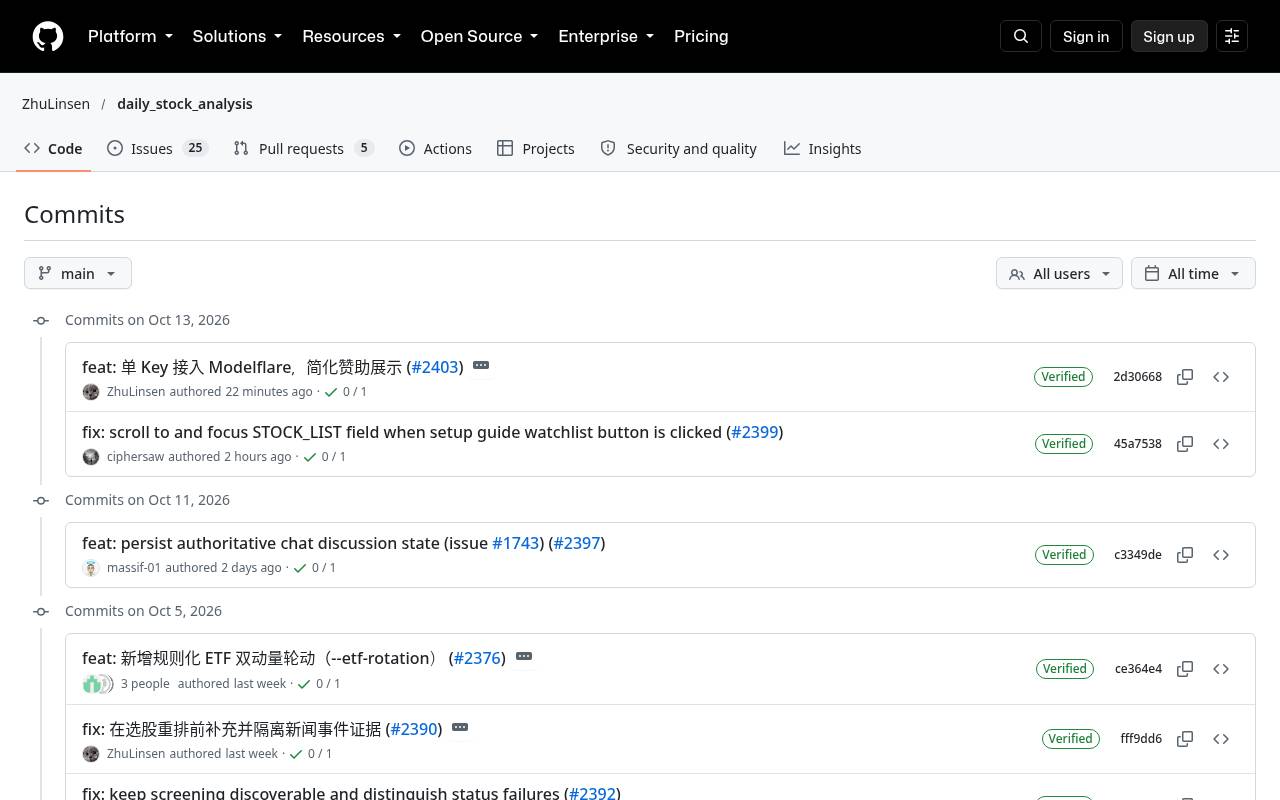
Task: Browse repository at commit fff9dd6
Action: point(1221,739)
